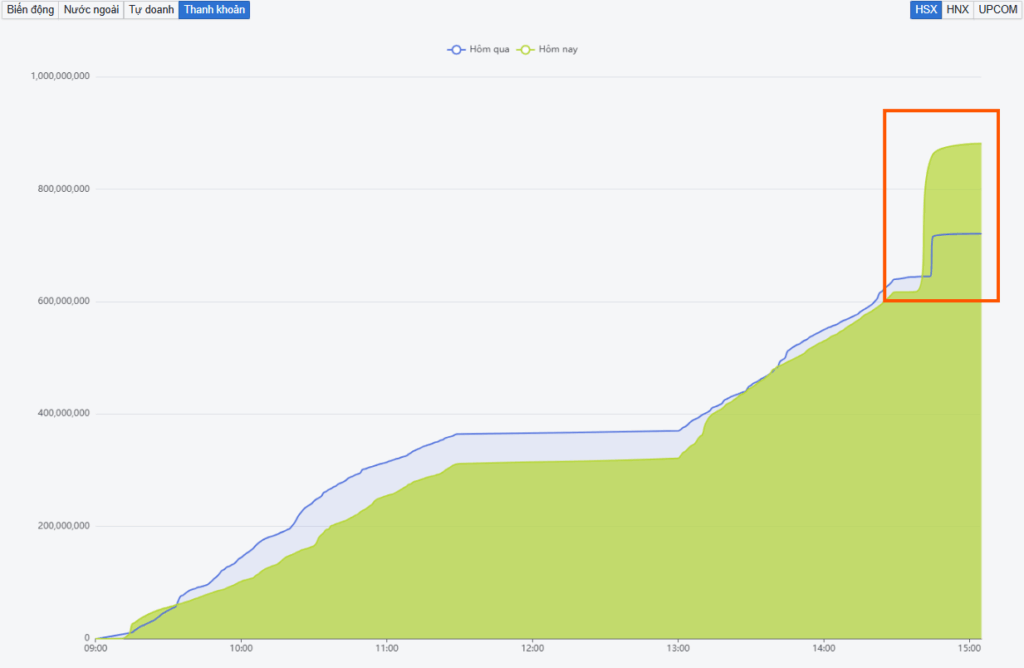Click the 10:00 time axis label
The image size is (1024, 668).
pyautogui.click(x=241, y=648)
